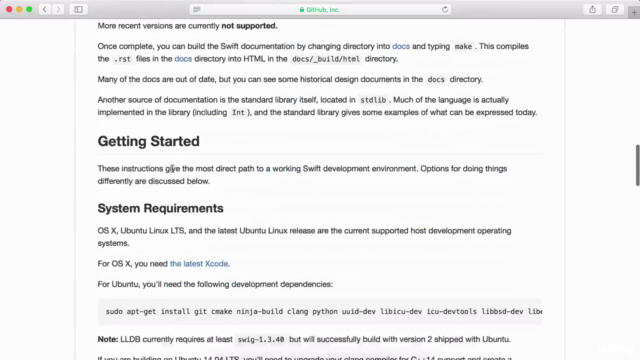
Task: Reload the GitHub page
Action: pyautogui.click(x=445, y=9)
